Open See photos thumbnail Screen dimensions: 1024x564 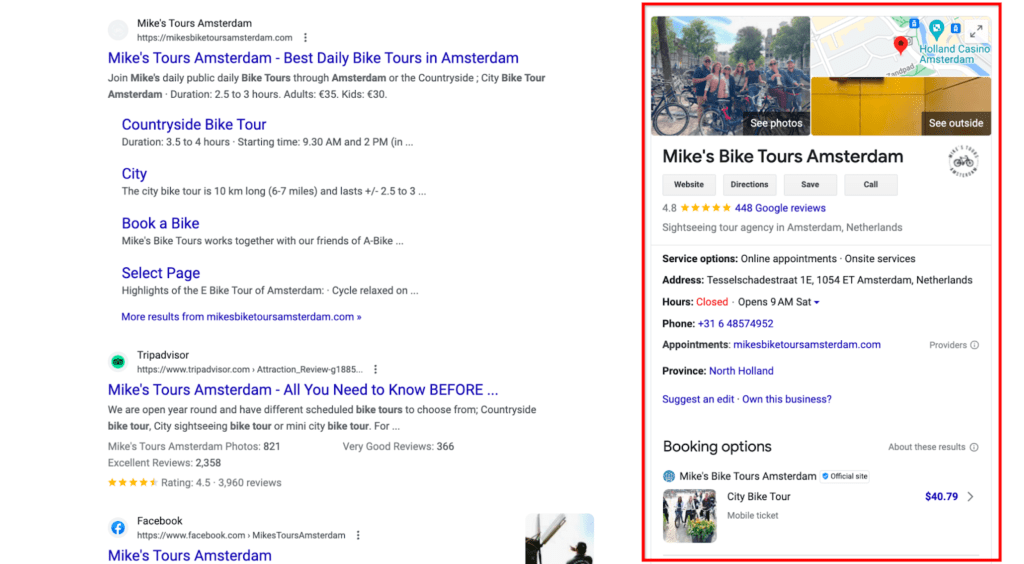coord(730,76)
